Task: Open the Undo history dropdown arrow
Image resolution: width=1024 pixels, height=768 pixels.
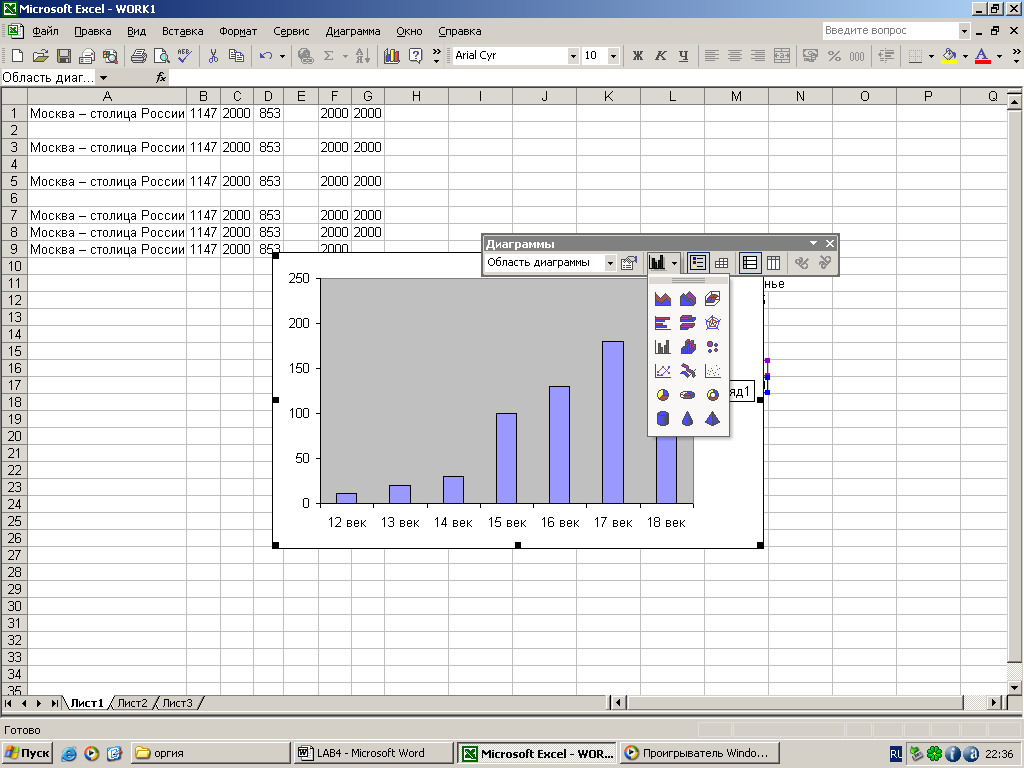Action: (x=282, y=56)
